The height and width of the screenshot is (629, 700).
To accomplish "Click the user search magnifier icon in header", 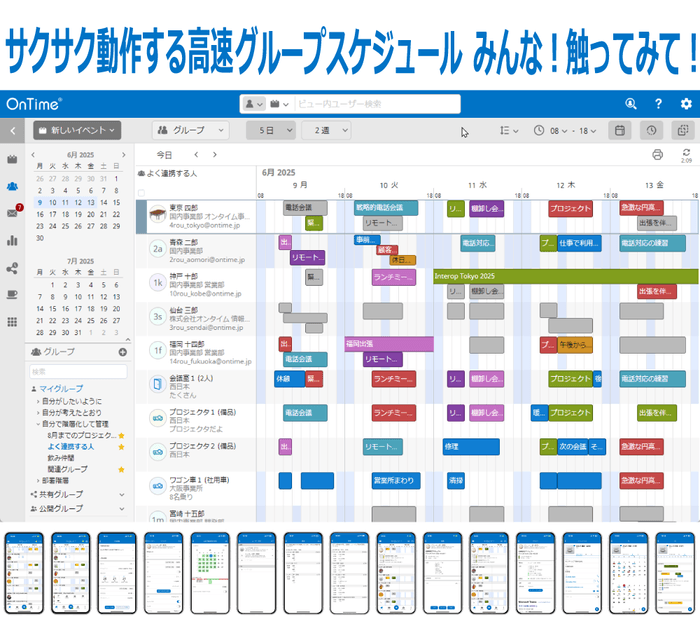I will (630, 104).
